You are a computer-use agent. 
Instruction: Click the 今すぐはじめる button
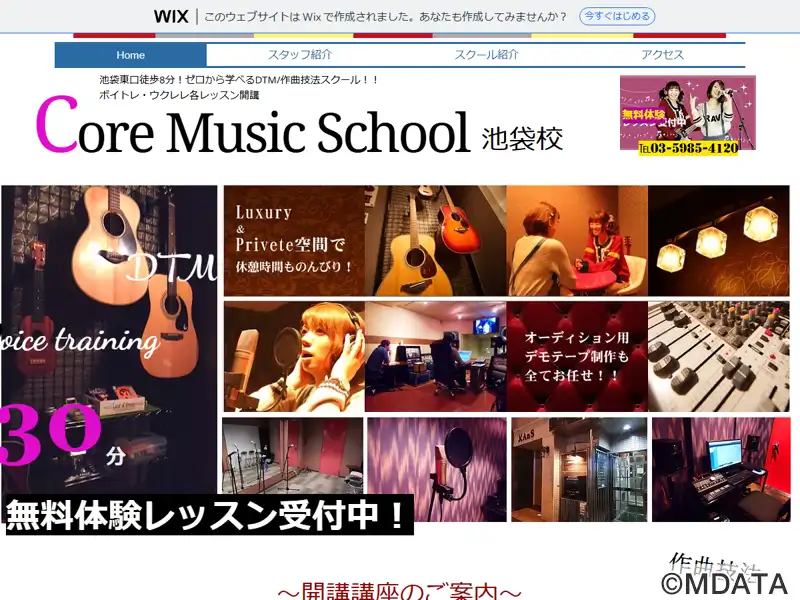tap(617, 16)
